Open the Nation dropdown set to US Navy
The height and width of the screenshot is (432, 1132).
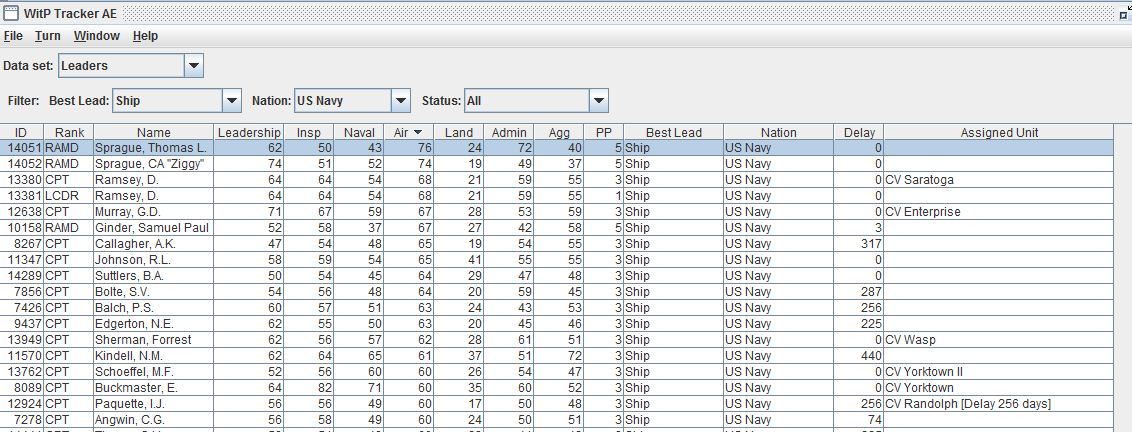pyautogui.click(x=400, y=101)
